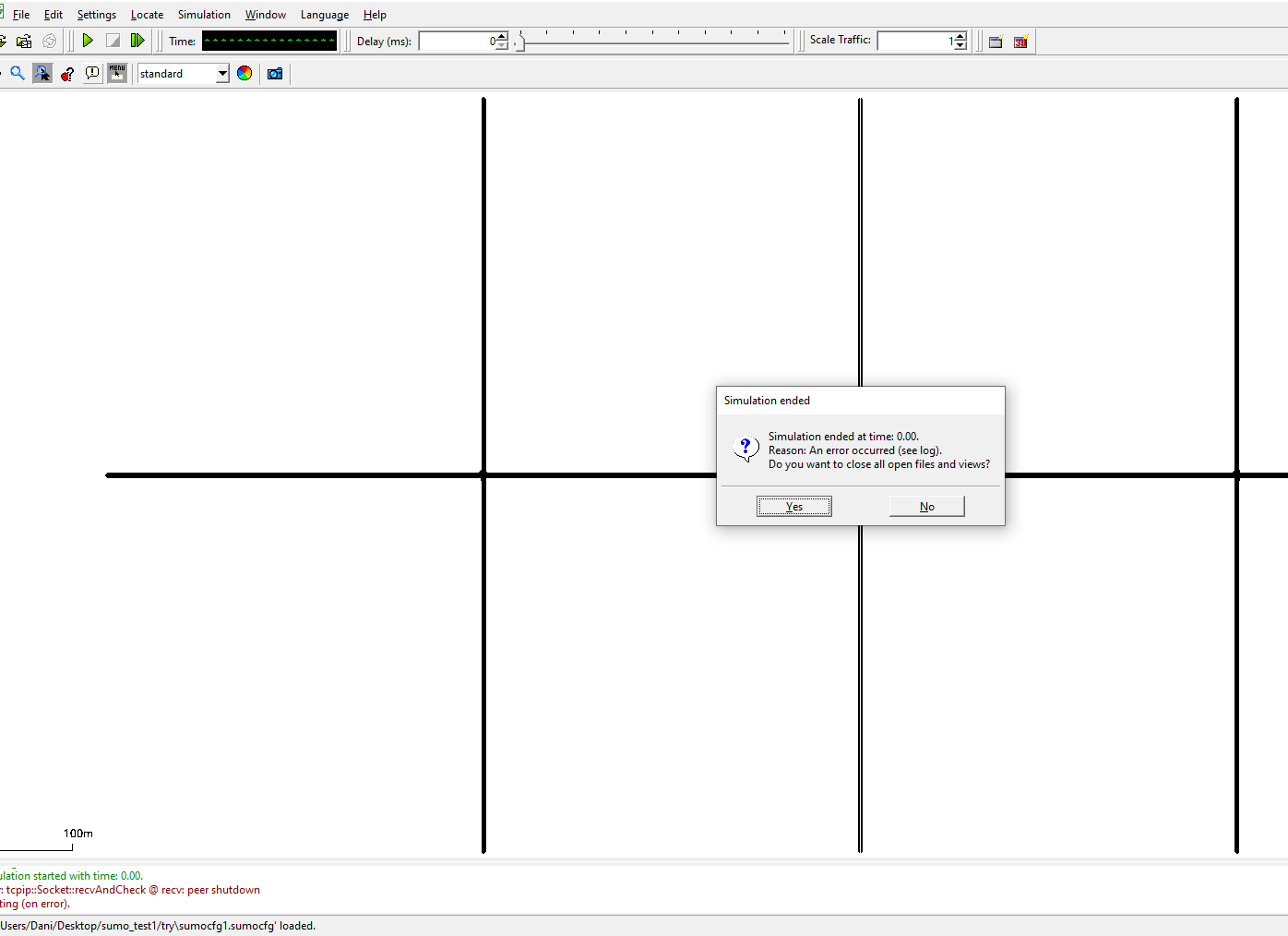Open network files icon in toolbar
This screenshot has height=936, width=1288.
[25, 41]
